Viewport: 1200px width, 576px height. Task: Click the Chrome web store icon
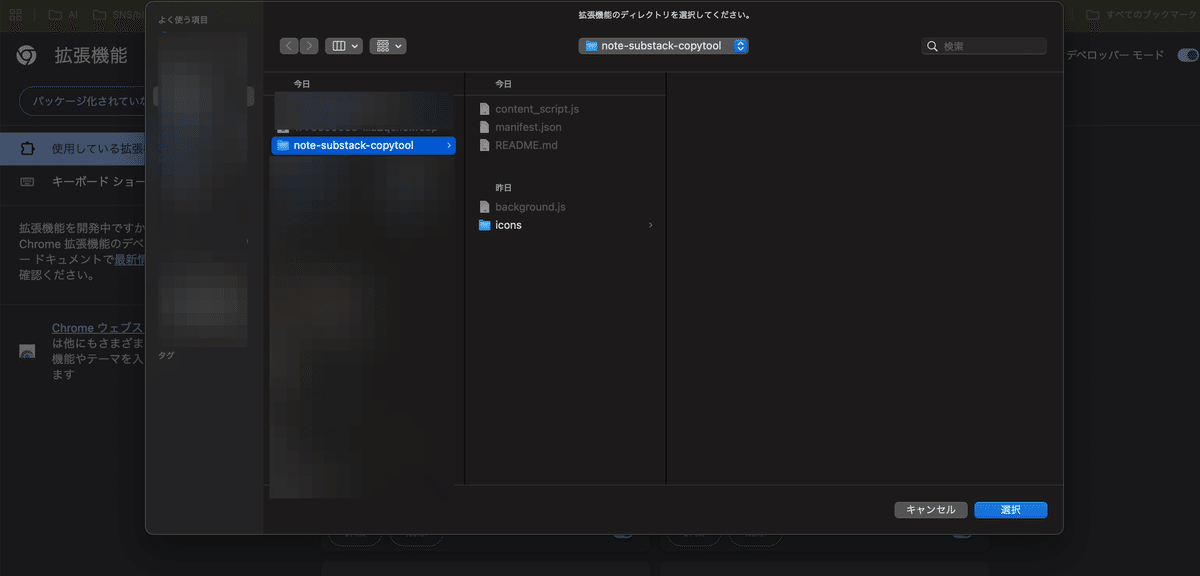28,352
